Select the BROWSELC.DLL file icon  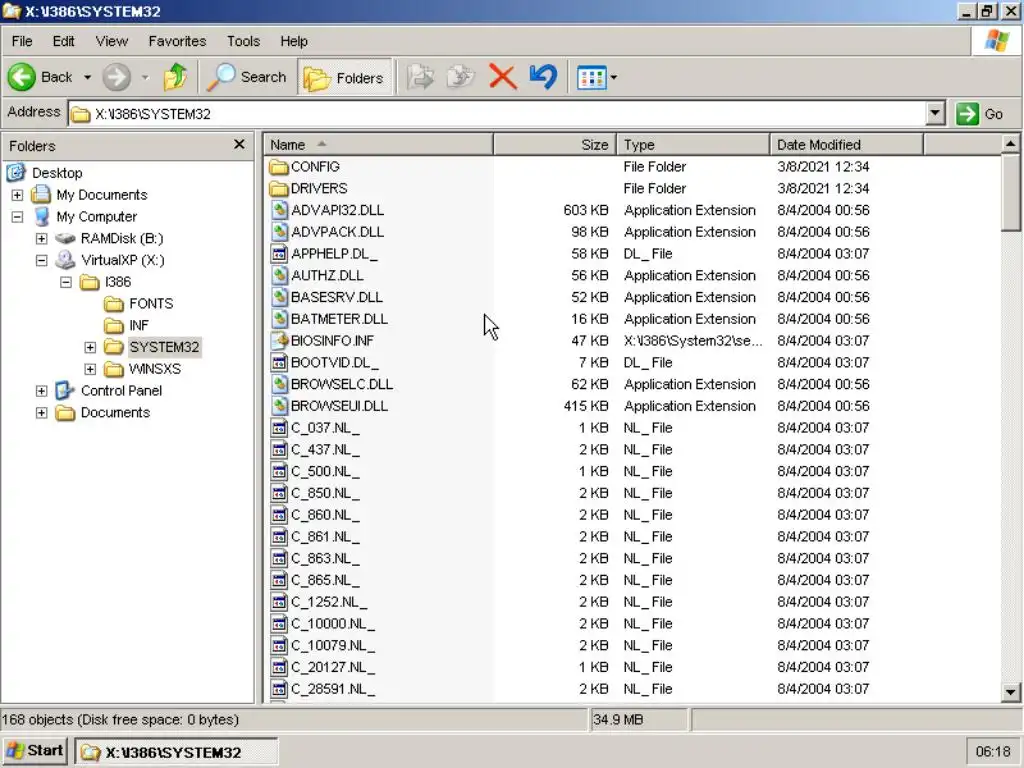[x=279, y=384]
